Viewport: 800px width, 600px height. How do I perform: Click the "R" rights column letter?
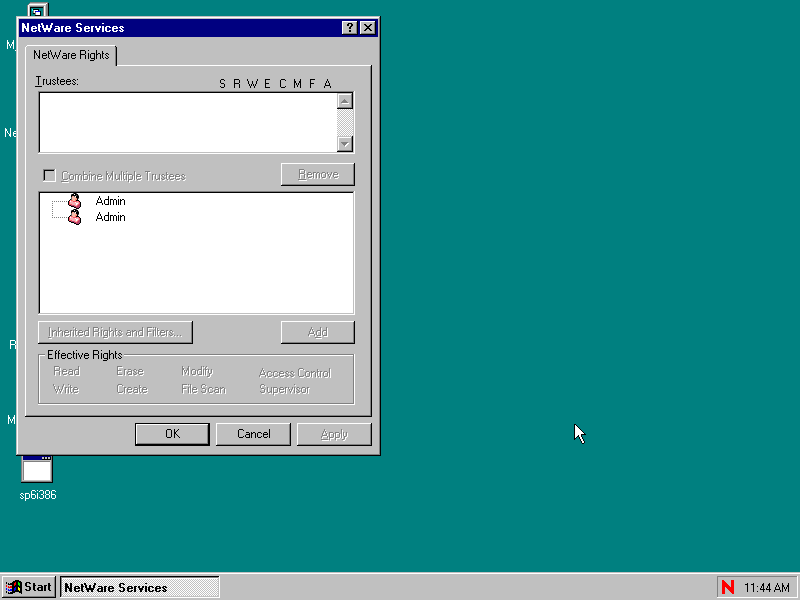click(237, 84)
